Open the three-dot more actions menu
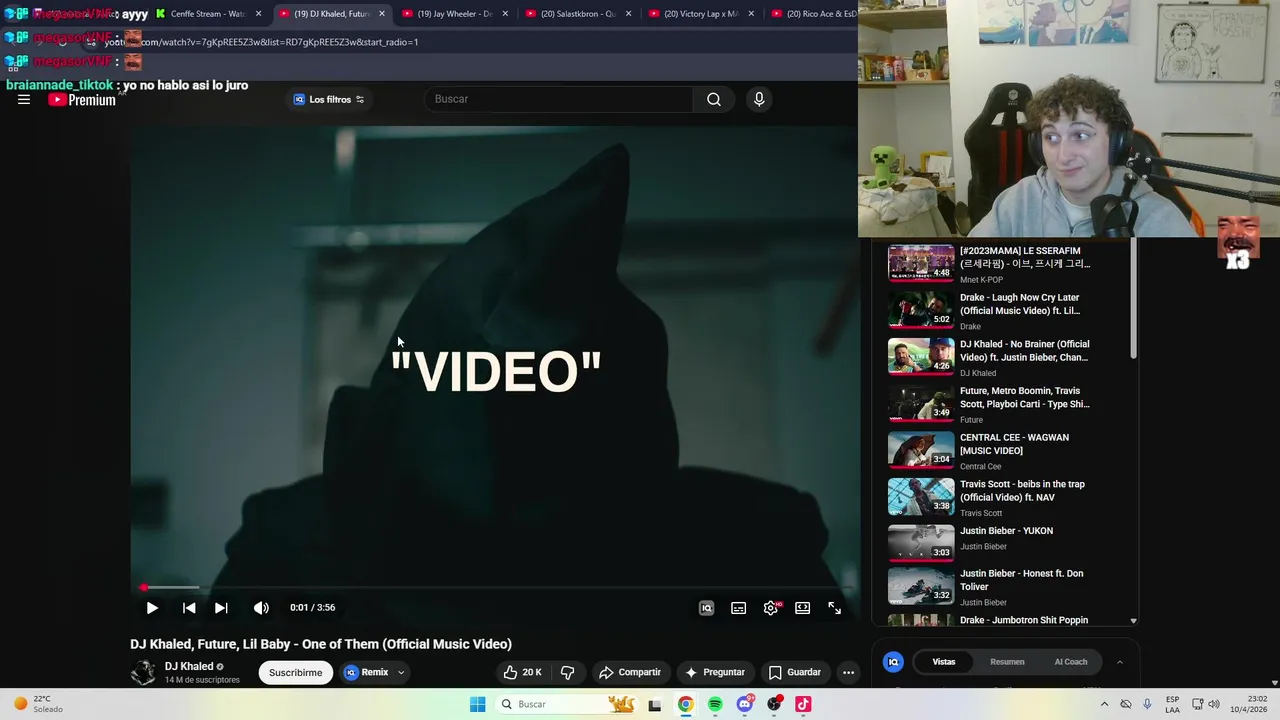Image resolution: width=1280 pixels, height=720 pixels. coord(848,672)
